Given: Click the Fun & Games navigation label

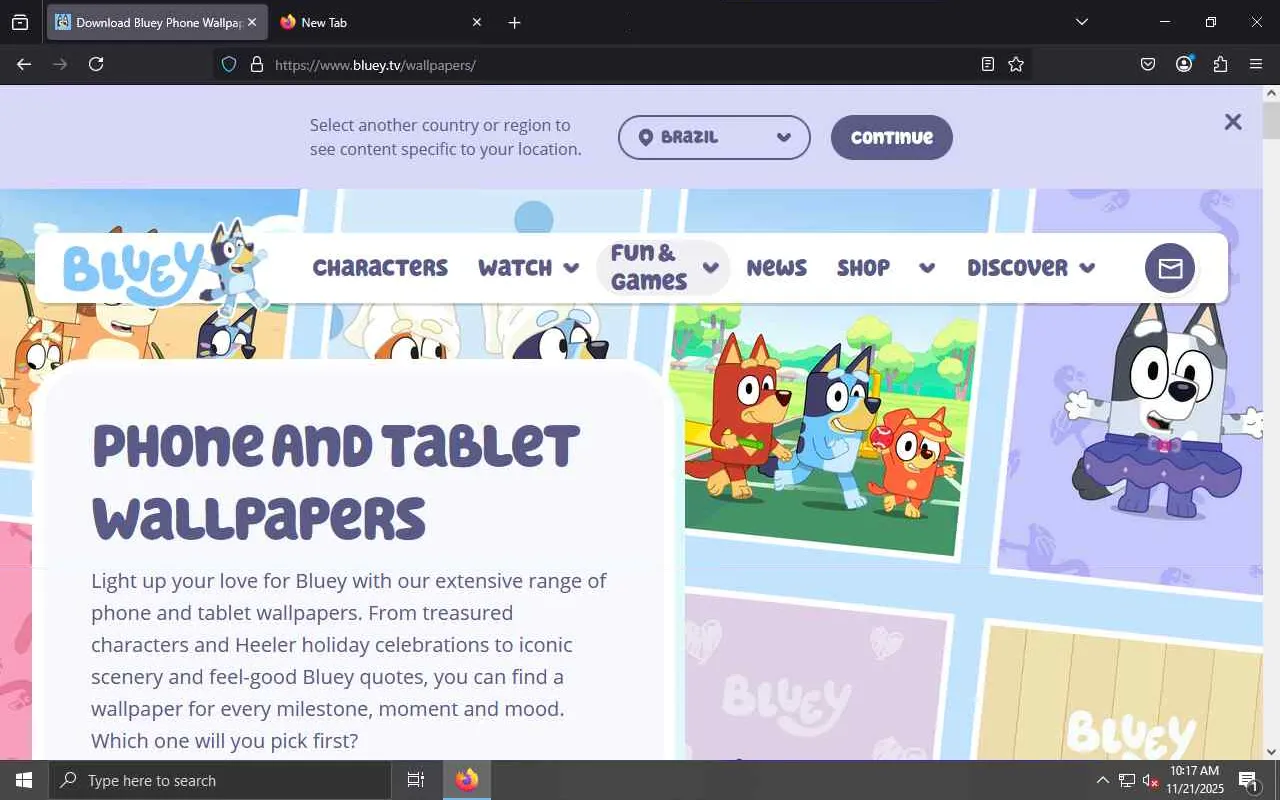Looking at the screenshot, I should (648, 267).
